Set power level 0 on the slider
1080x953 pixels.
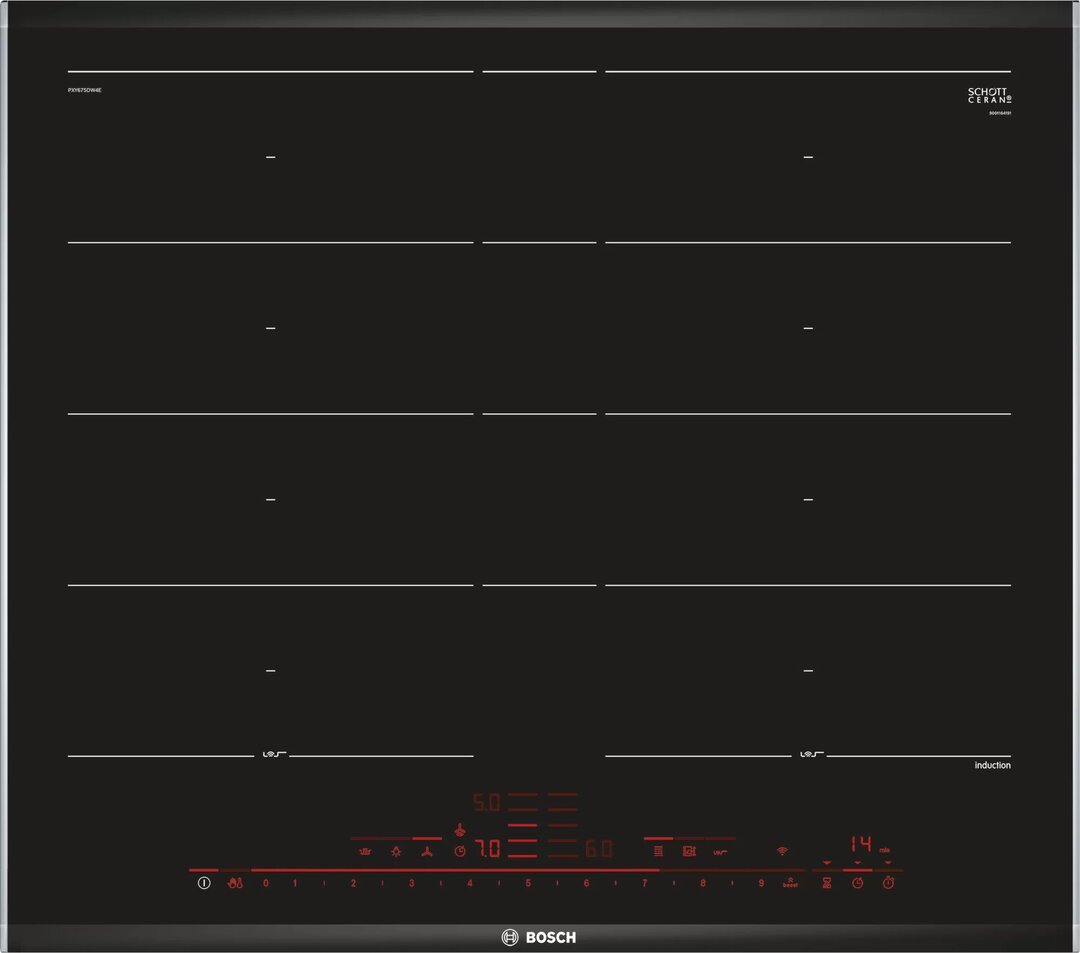tap(266, 883)
